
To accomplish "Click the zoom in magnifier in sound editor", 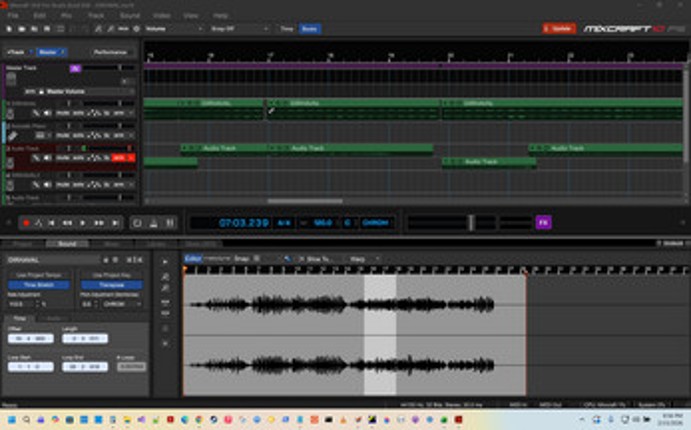I will 165,276.
